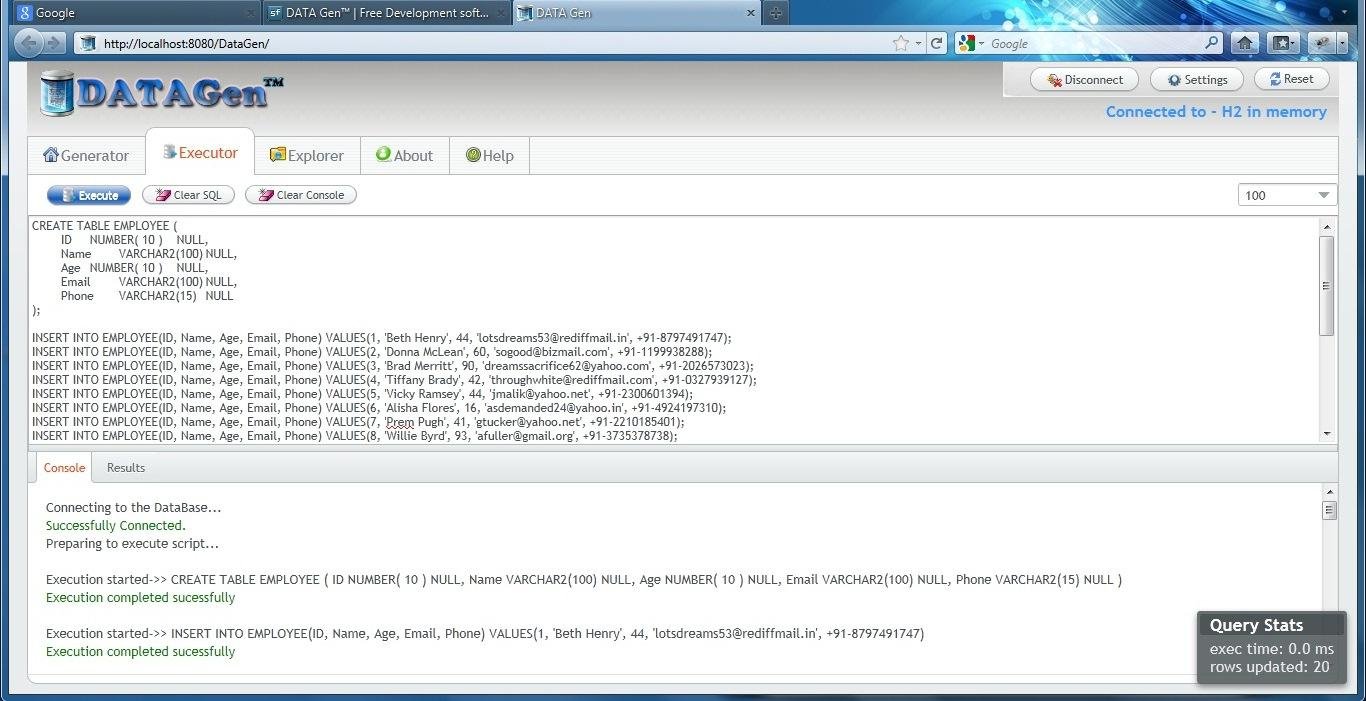This screenshot has height=701, width=1366.
Task: Switch to the Explorer tab
Action: point(307,155)
